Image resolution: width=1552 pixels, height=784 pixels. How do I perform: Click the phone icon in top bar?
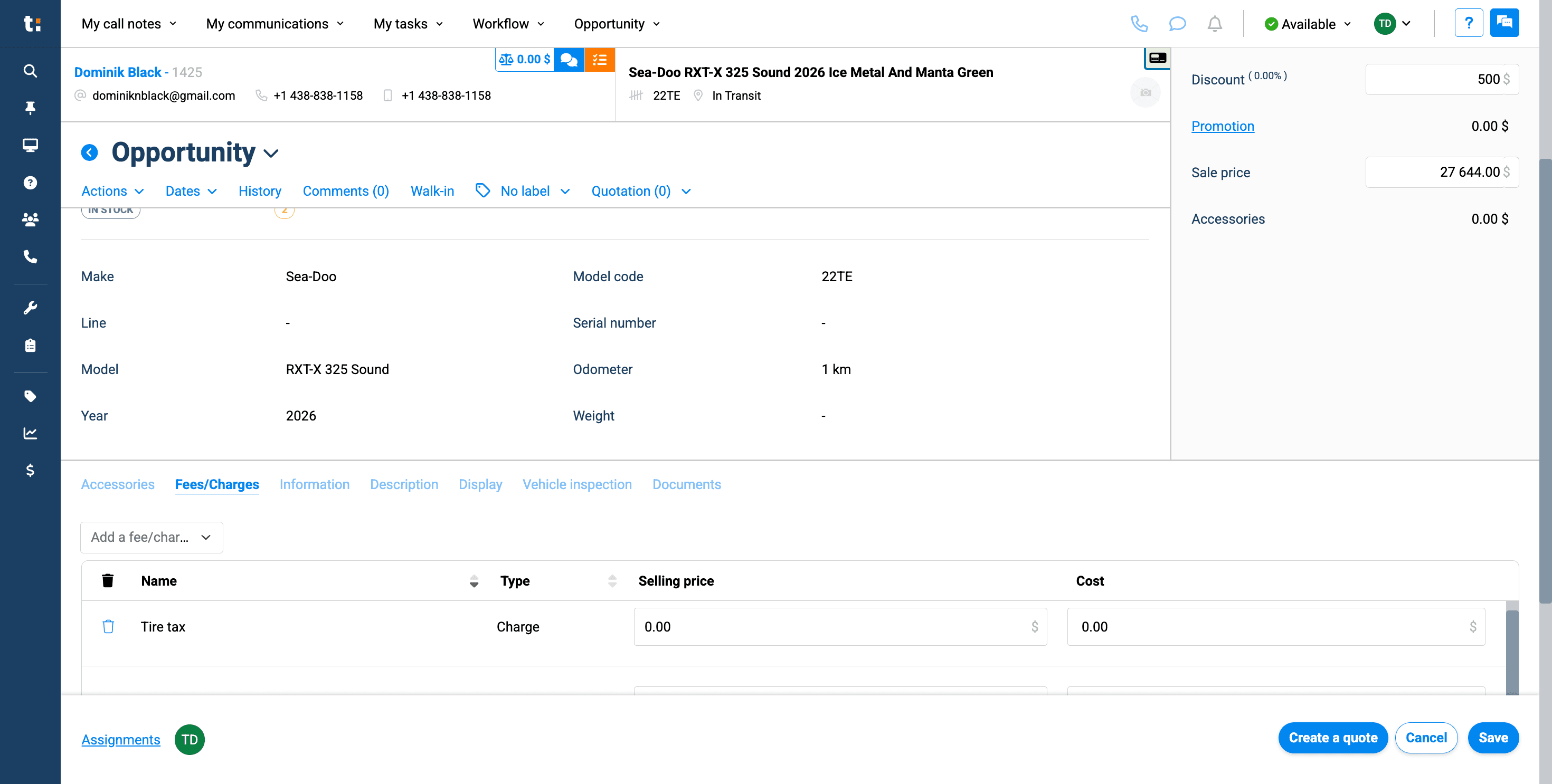(1139, 24)
